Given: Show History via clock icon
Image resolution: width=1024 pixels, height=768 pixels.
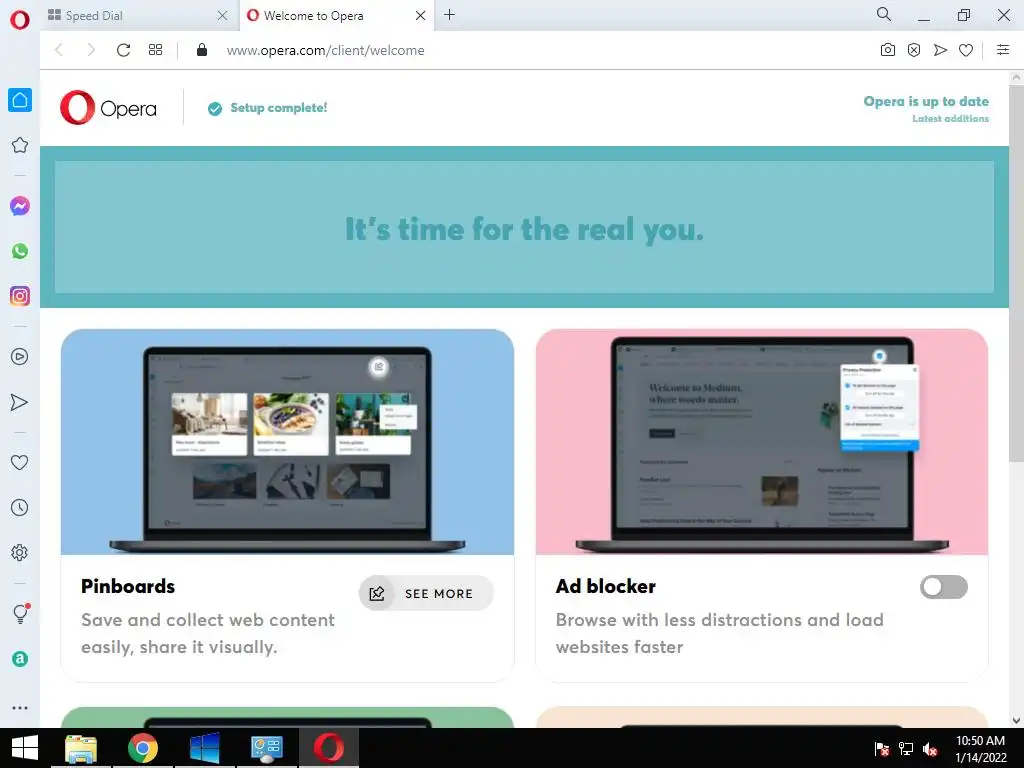Looking at the screenshot, I should coord(20,507).
